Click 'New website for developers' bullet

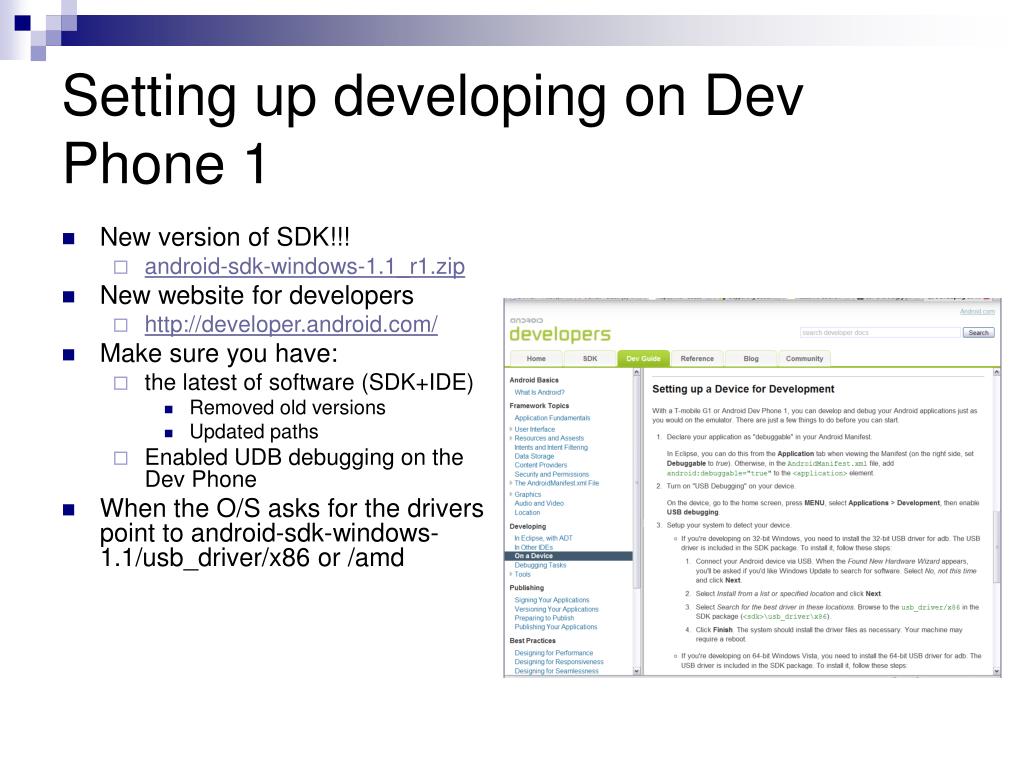pyautogui.click(x=257, y=295)
